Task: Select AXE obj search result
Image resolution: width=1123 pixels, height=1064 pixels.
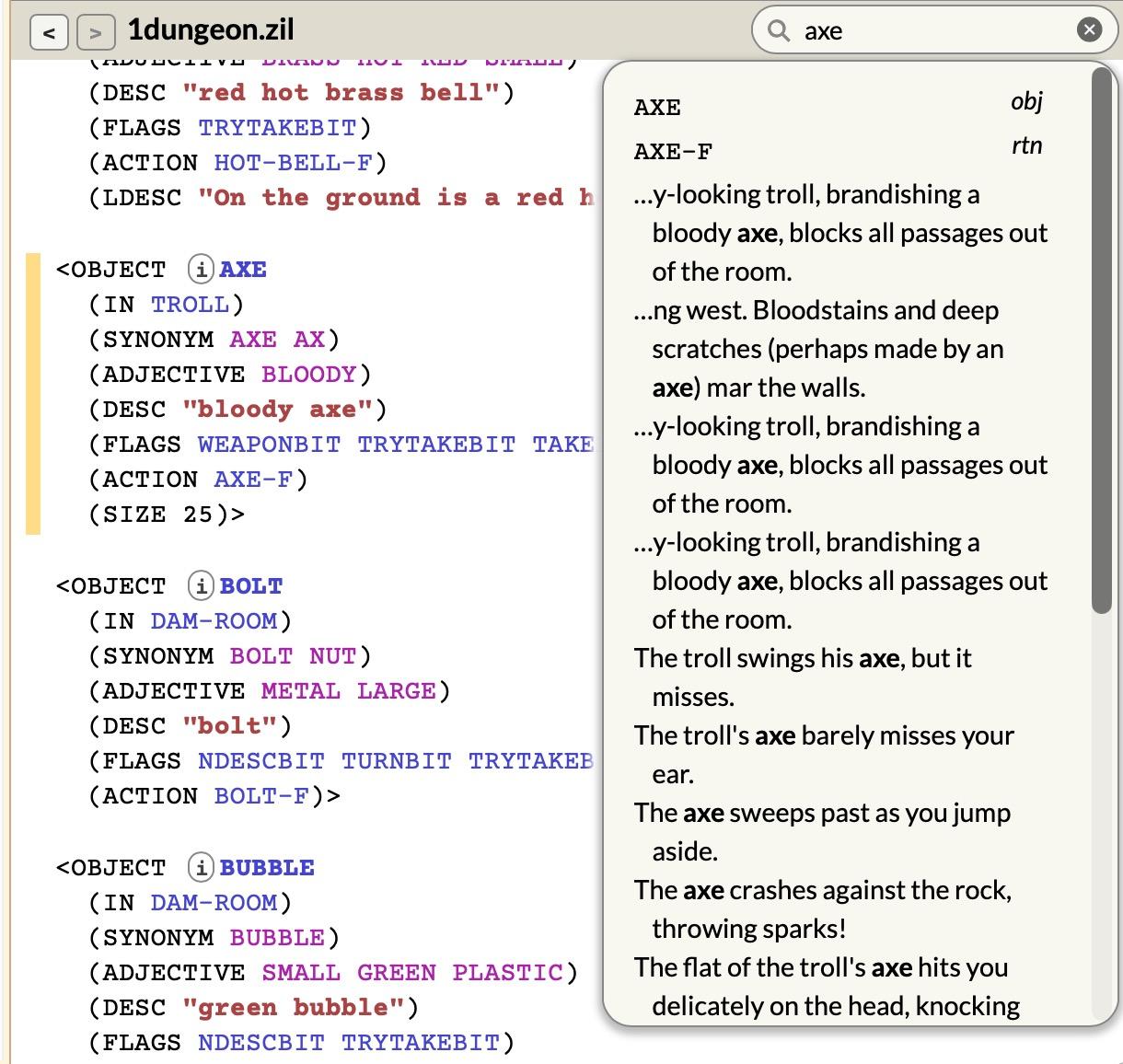Action: pos(839,107)
